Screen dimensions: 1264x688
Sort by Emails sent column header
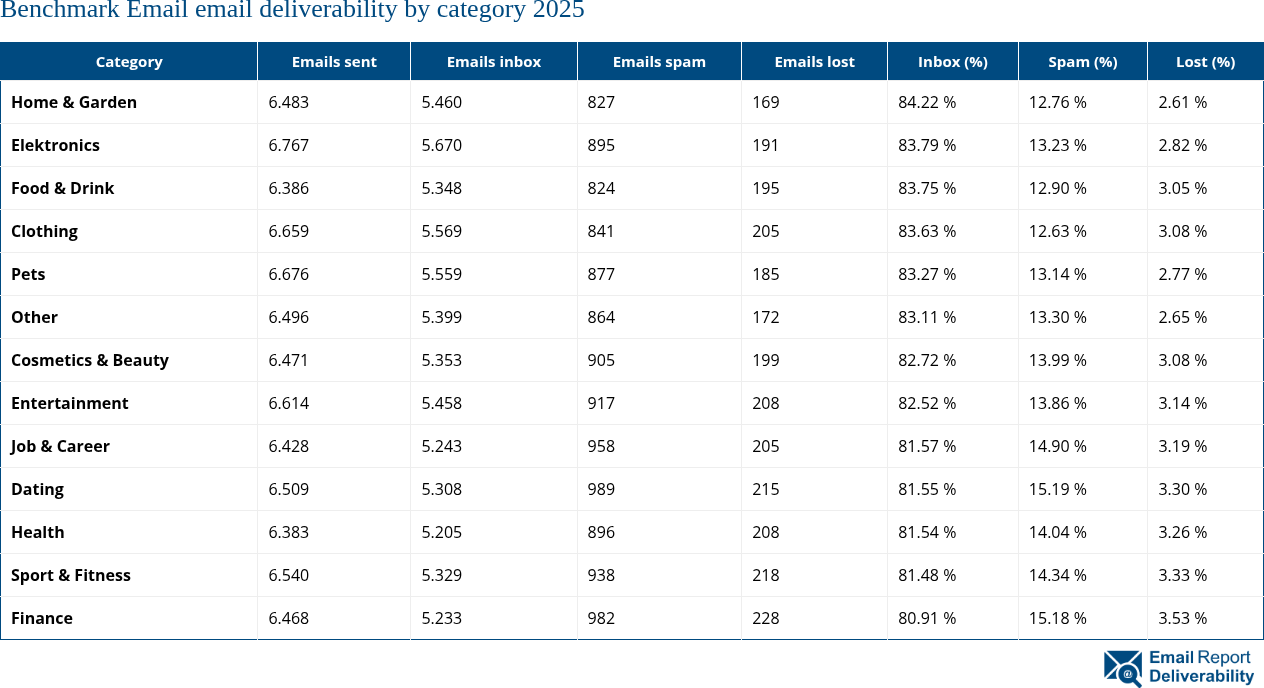(334, 62)
